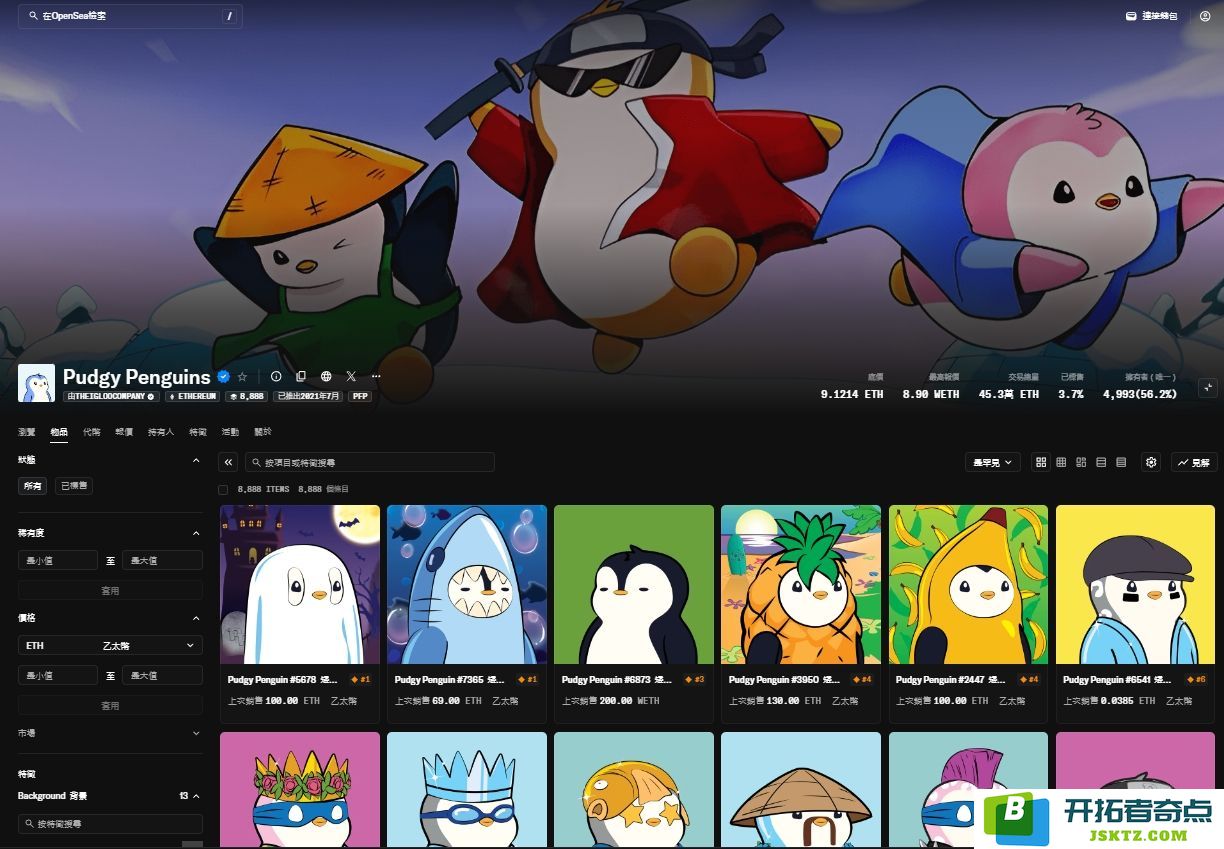Click the rarity rank badge on Penguin #2447
This screenshot has height=849, width=1224.
tap(1029, 679)
